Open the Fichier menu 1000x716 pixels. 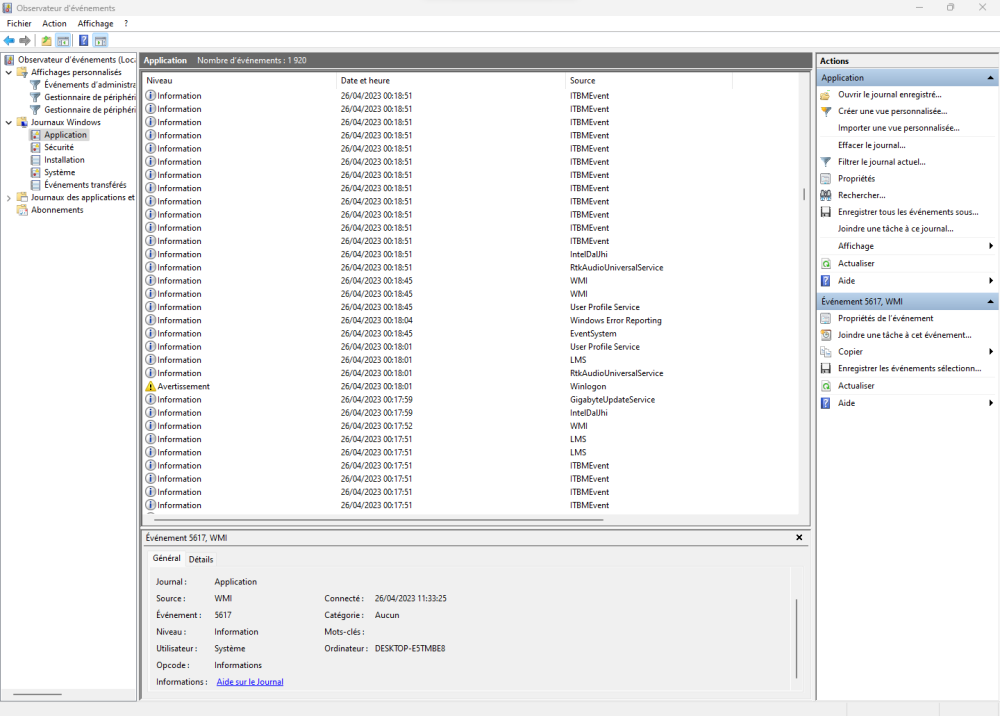(19, 23)
